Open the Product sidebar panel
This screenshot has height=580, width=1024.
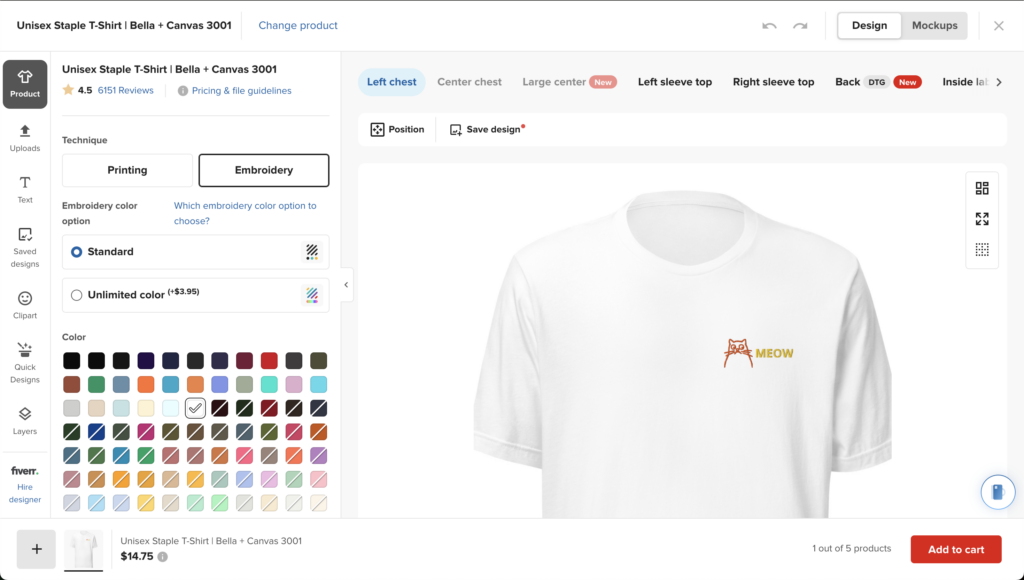coord(25,84)
